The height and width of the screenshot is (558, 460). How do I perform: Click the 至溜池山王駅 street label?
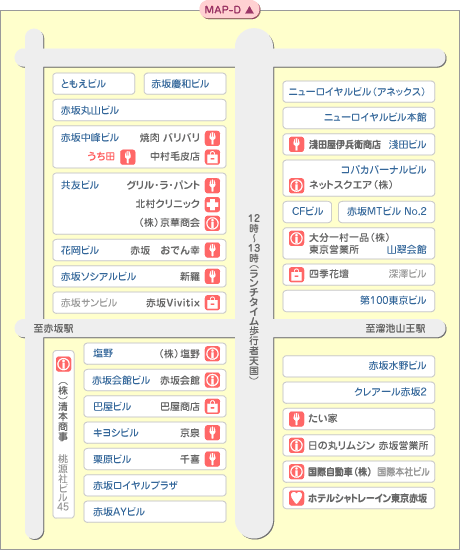396,328
